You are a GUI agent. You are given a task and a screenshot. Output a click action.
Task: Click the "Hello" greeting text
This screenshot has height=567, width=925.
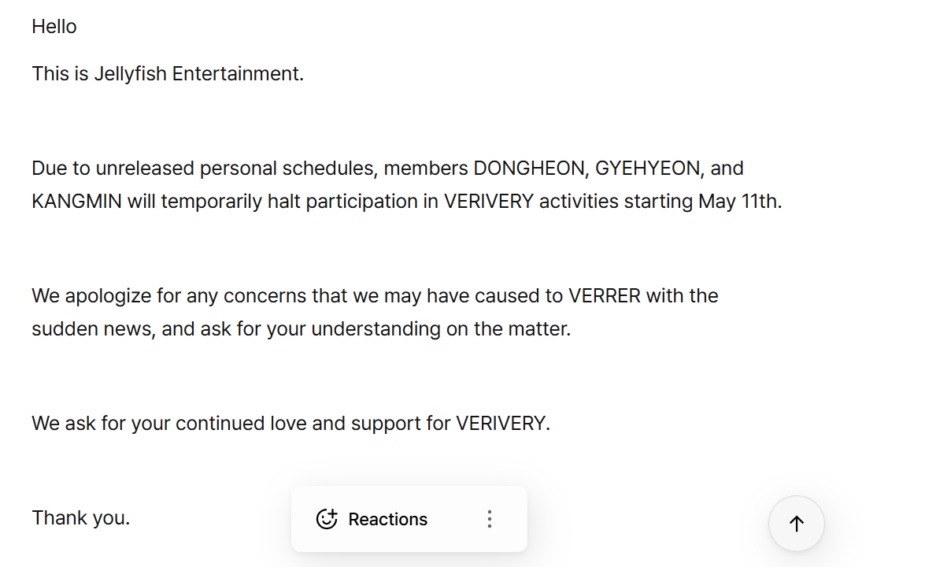(x=54, y=26)
